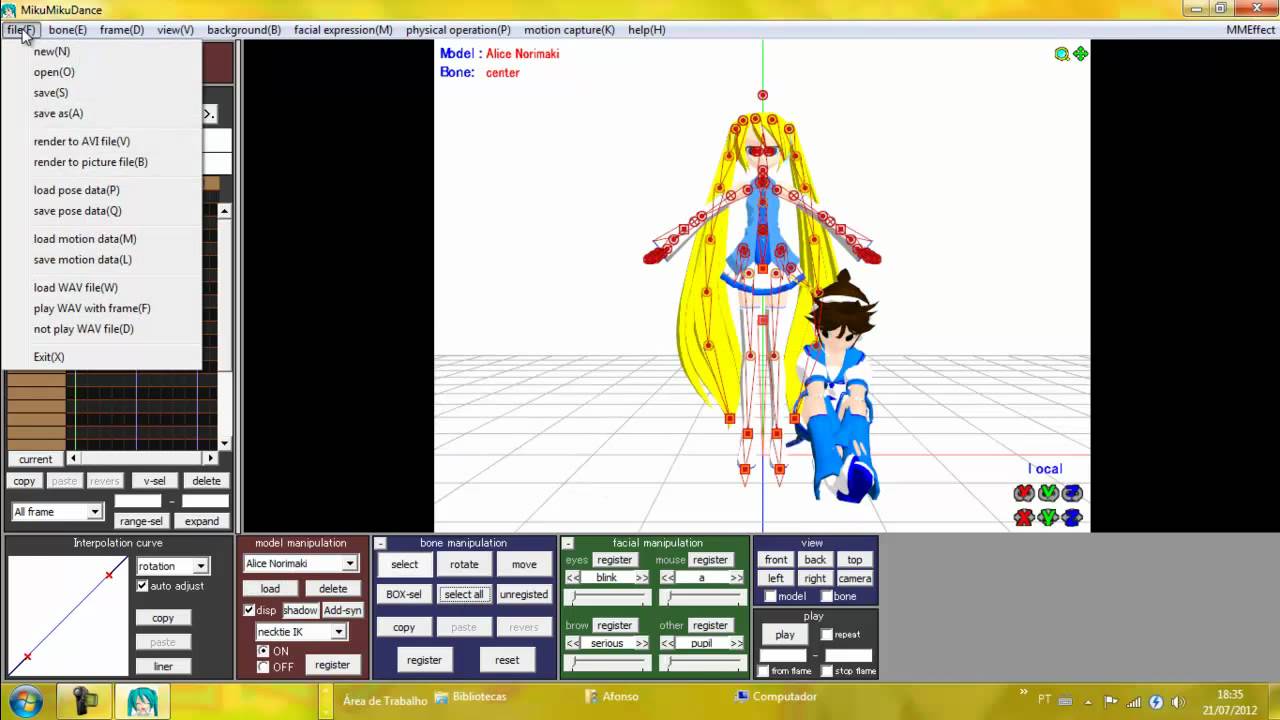
Task: Click previous eyes morph arrow beside blink
Action: [573, 578]
